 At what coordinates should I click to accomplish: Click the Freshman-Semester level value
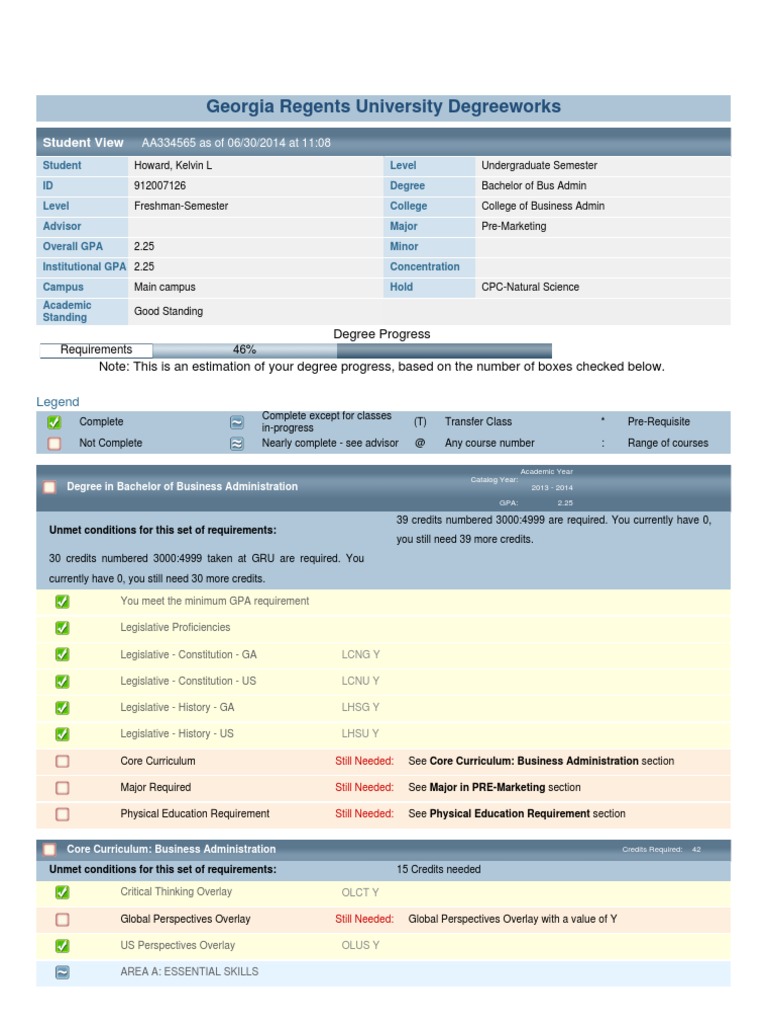pos(181,206)
